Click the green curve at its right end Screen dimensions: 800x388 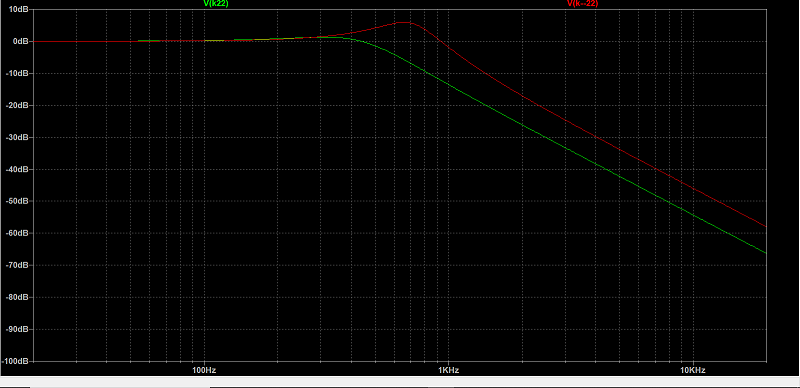[765, 253]
